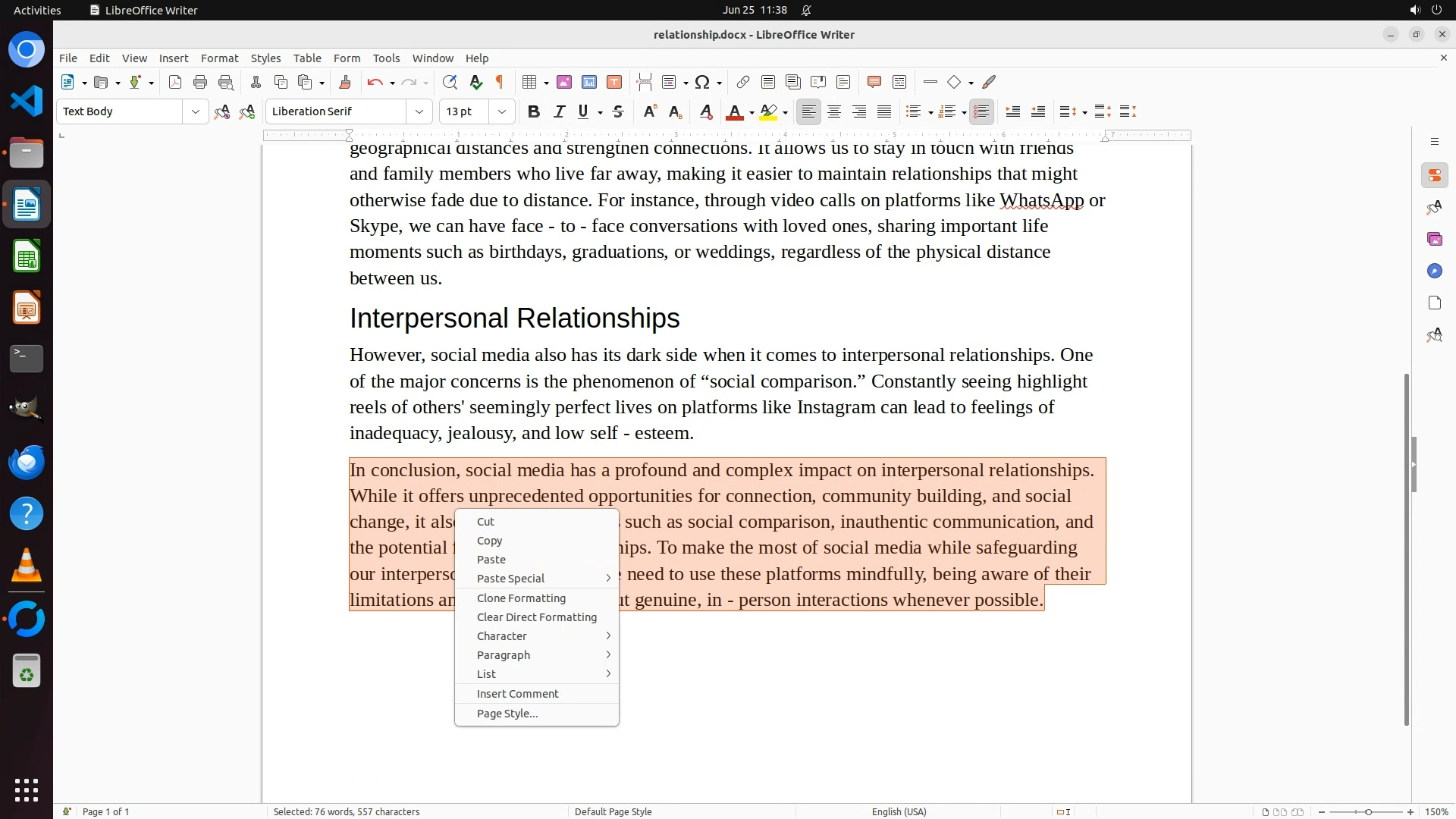1456x819 pixels.
Task: Click Insert Comment in context menu
Action: coord(517,694)
